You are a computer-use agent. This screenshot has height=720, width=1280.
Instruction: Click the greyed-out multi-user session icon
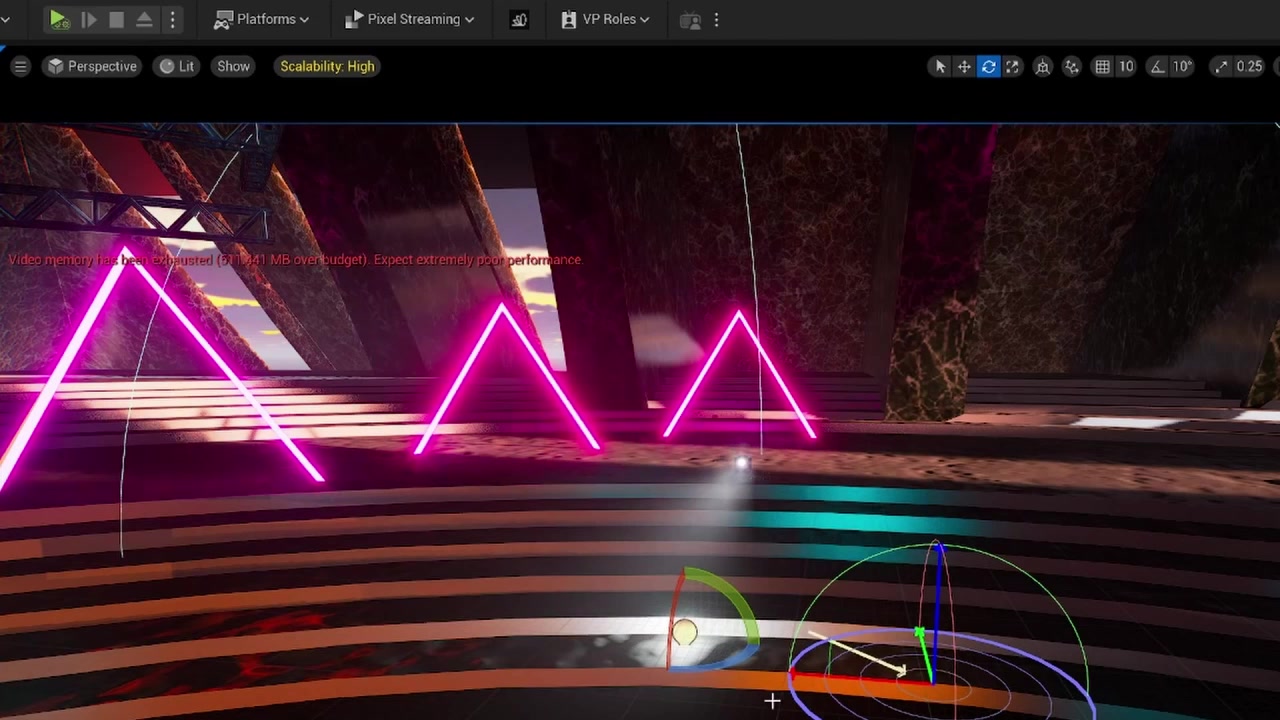[x=690, y=19]
